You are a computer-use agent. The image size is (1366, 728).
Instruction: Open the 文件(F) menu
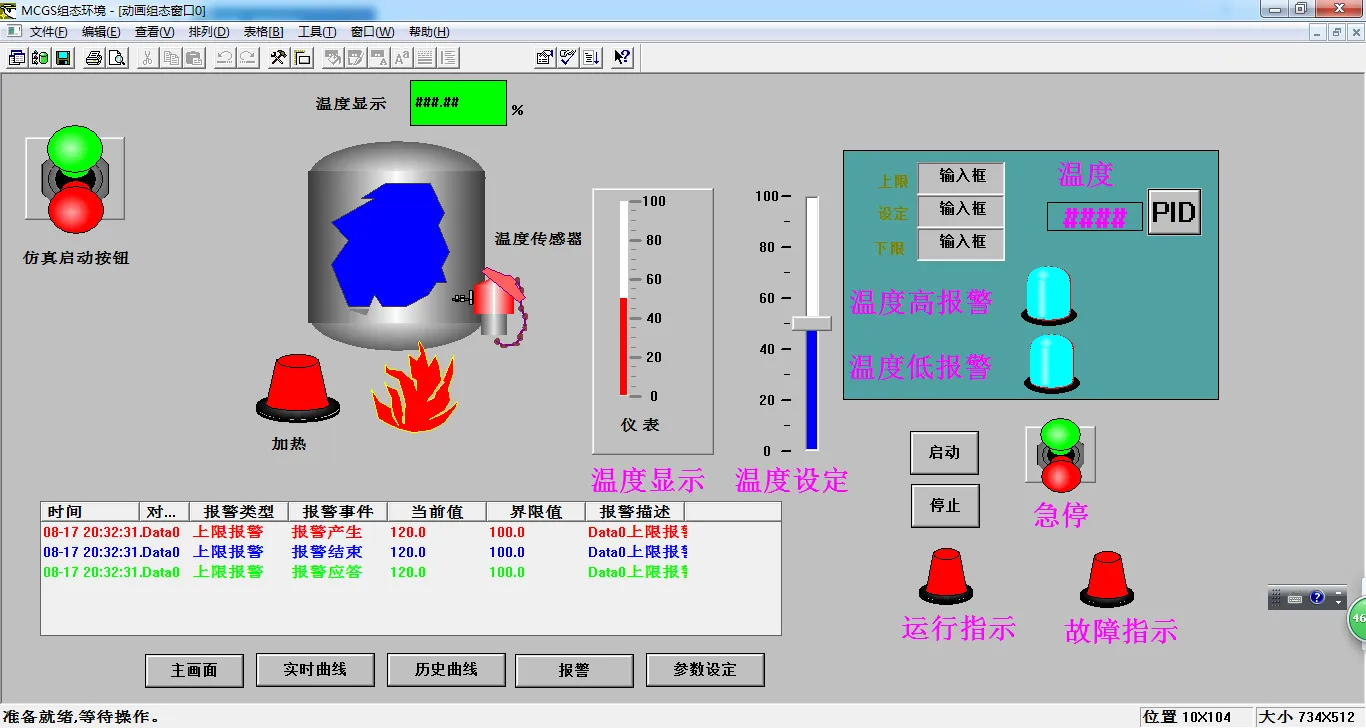point(48,32)
